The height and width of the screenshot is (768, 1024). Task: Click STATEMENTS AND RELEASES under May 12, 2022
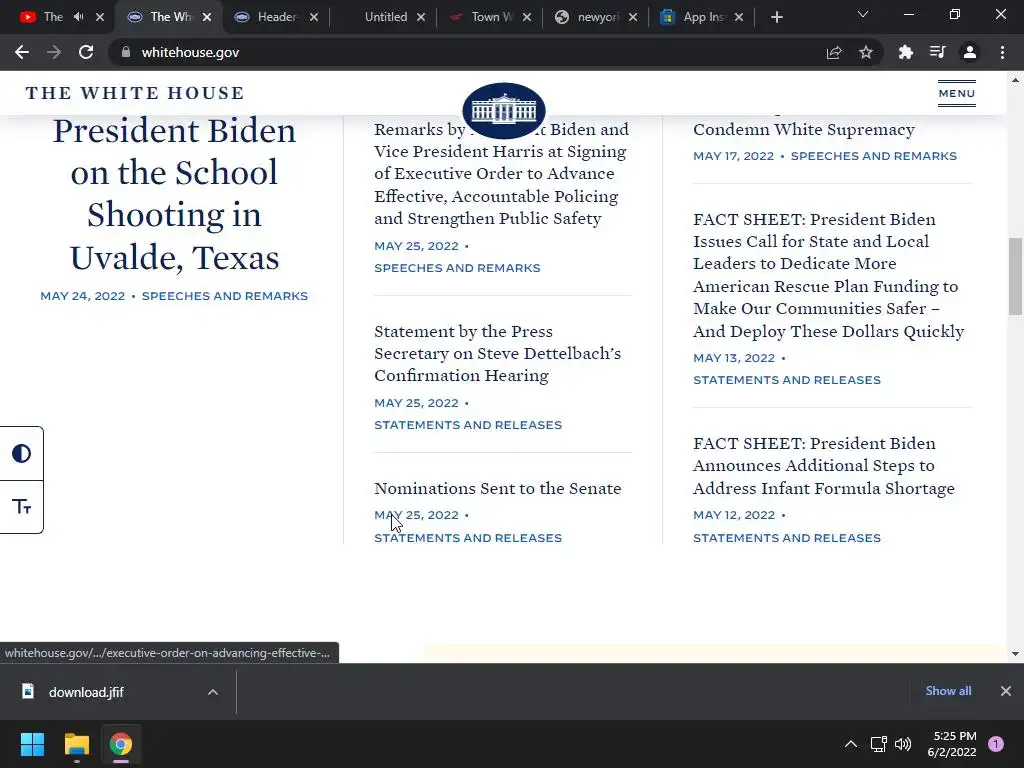787,538
